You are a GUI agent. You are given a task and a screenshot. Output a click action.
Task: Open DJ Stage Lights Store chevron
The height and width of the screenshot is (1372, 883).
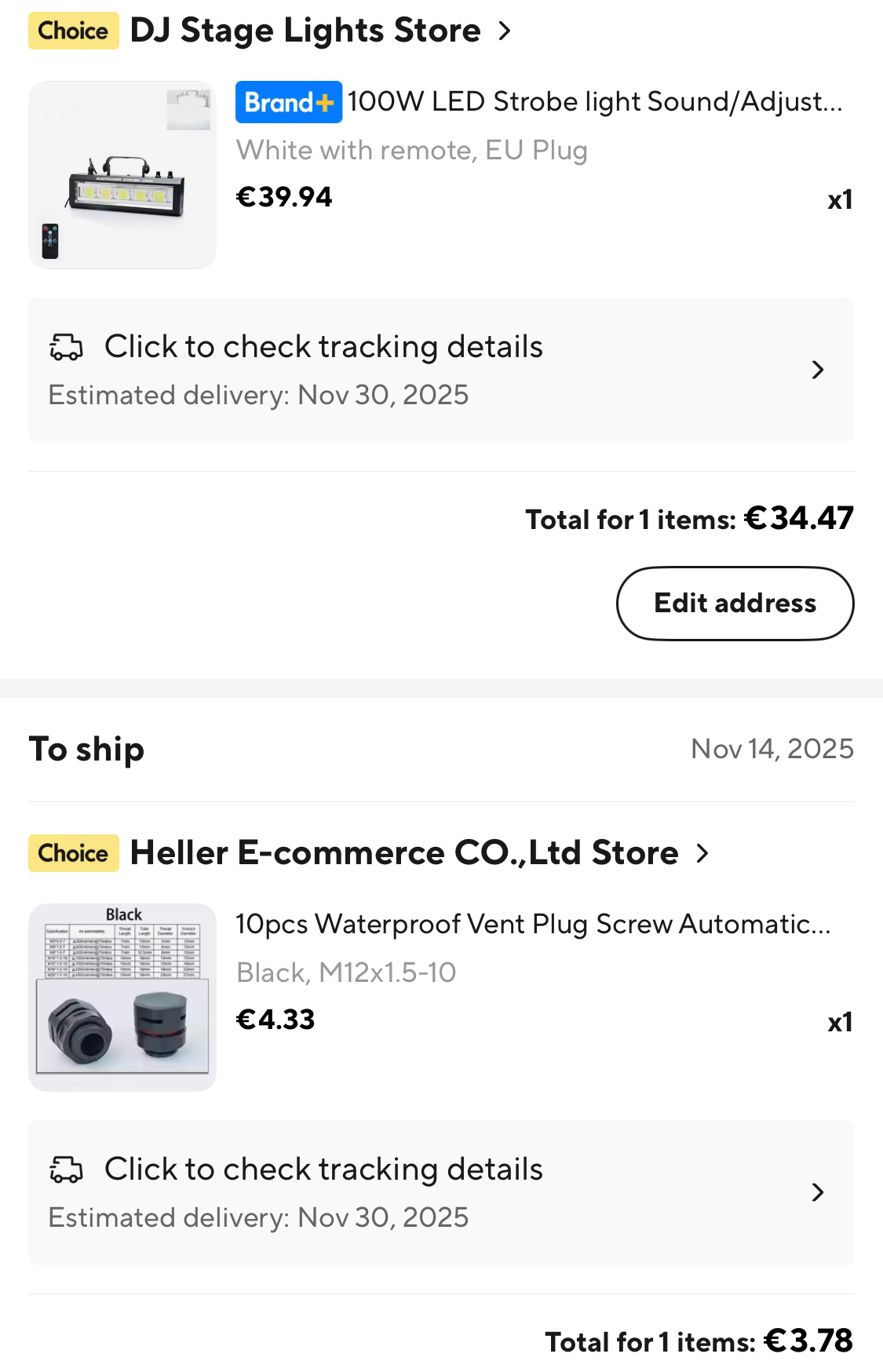tap(505, 31)
